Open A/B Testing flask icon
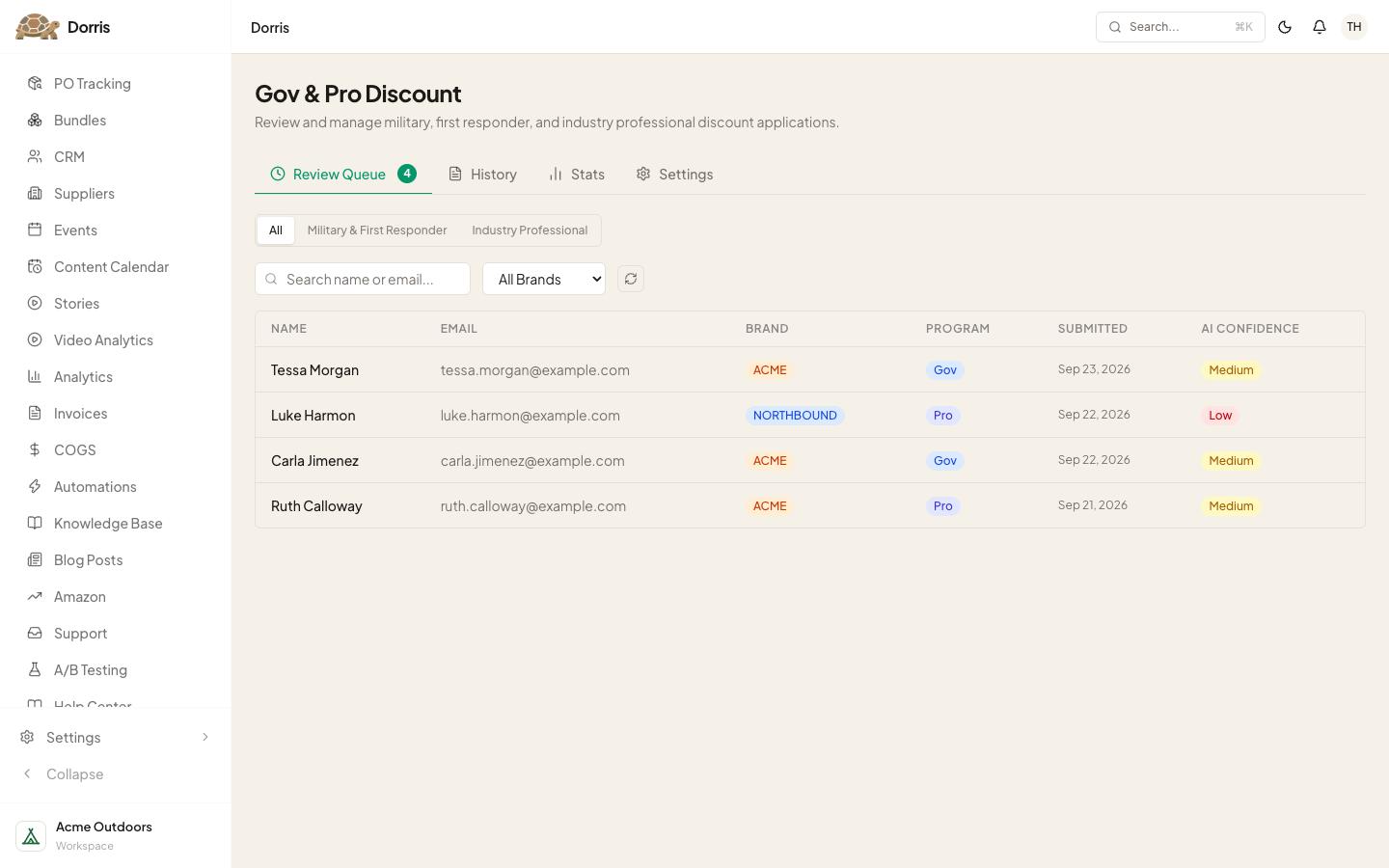The height and width of the screenshot is (868, 1389). [x=35, y=670]
